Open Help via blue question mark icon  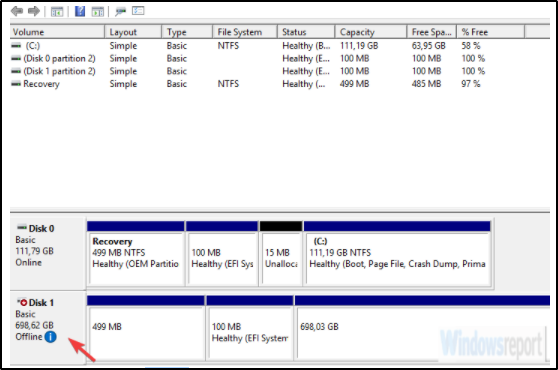pyautogui.click(x=80, y=11)
